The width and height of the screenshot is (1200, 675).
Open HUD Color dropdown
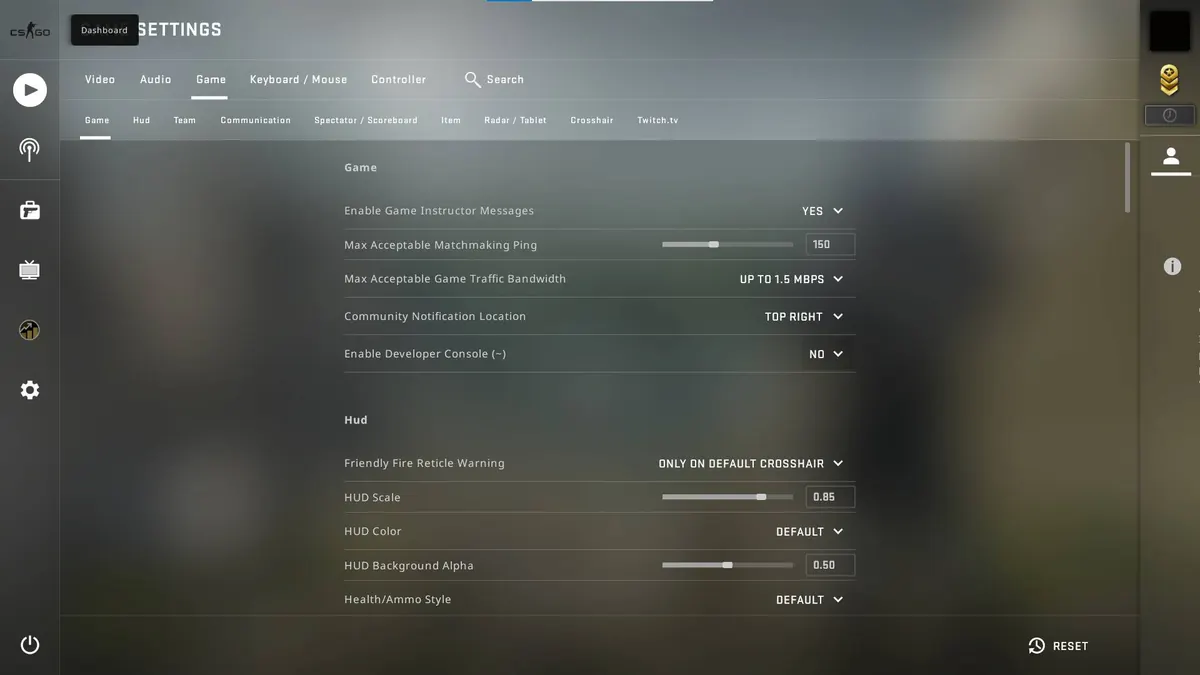tap(810, 532)
